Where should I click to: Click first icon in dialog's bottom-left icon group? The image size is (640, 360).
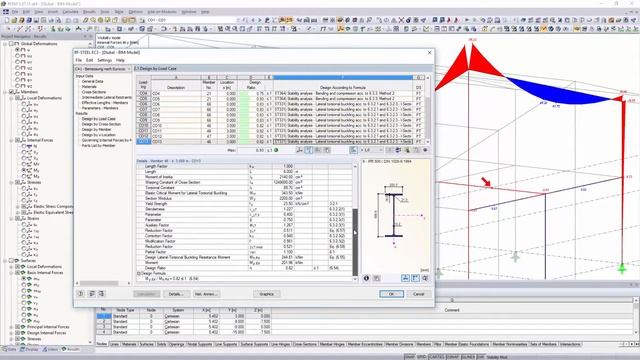coord(81,293)
